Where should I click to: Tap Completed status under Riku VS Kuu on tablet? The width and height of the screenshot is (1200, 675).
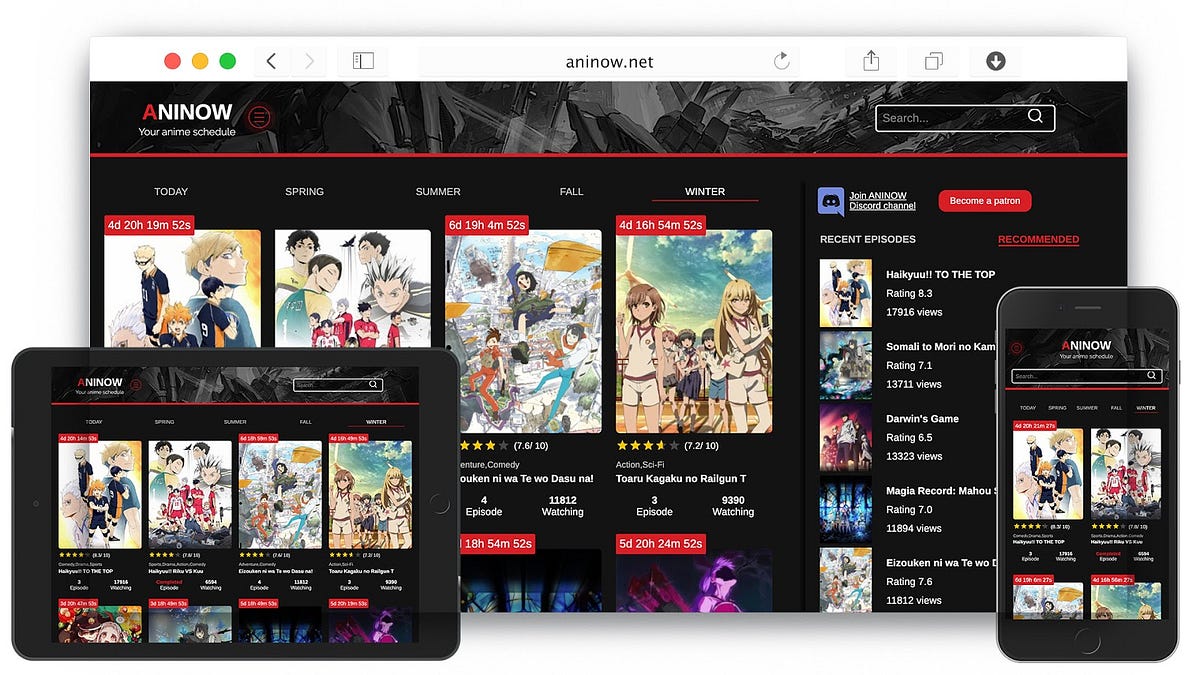click(169, 580)
